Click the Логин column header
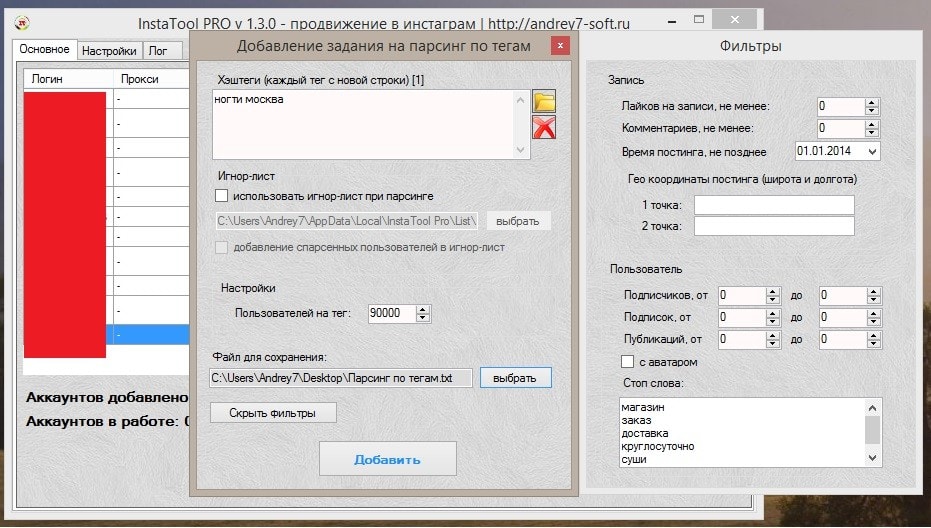 click(x=68, y=79)
